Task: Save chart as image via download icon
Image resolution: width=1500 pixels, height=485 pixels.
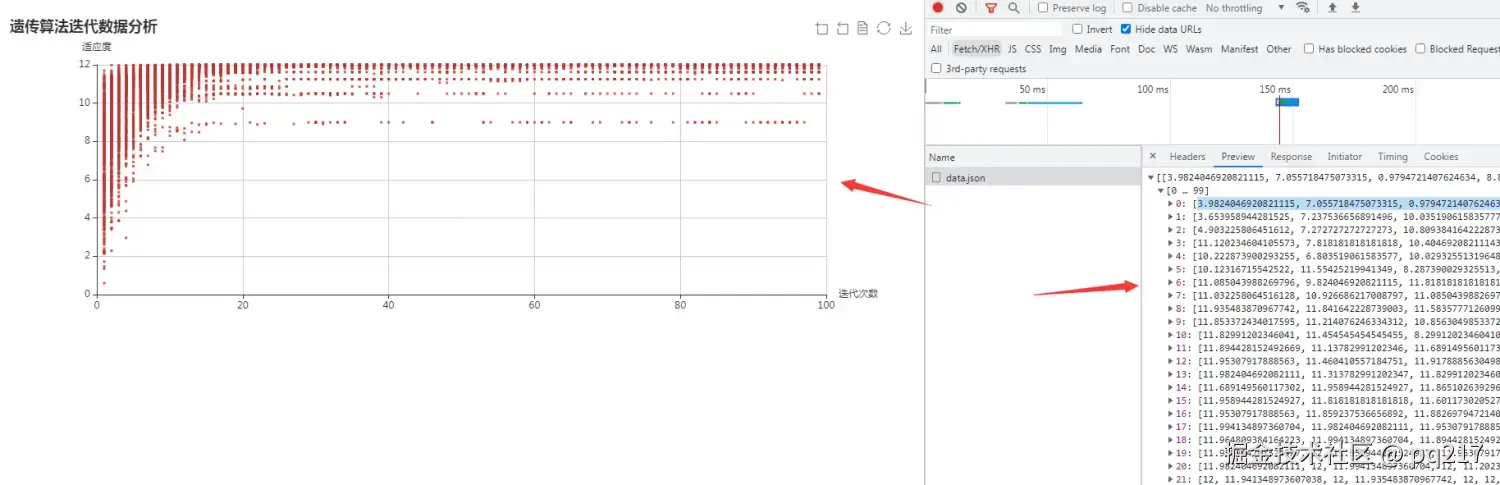Action: tap(906, 28)
